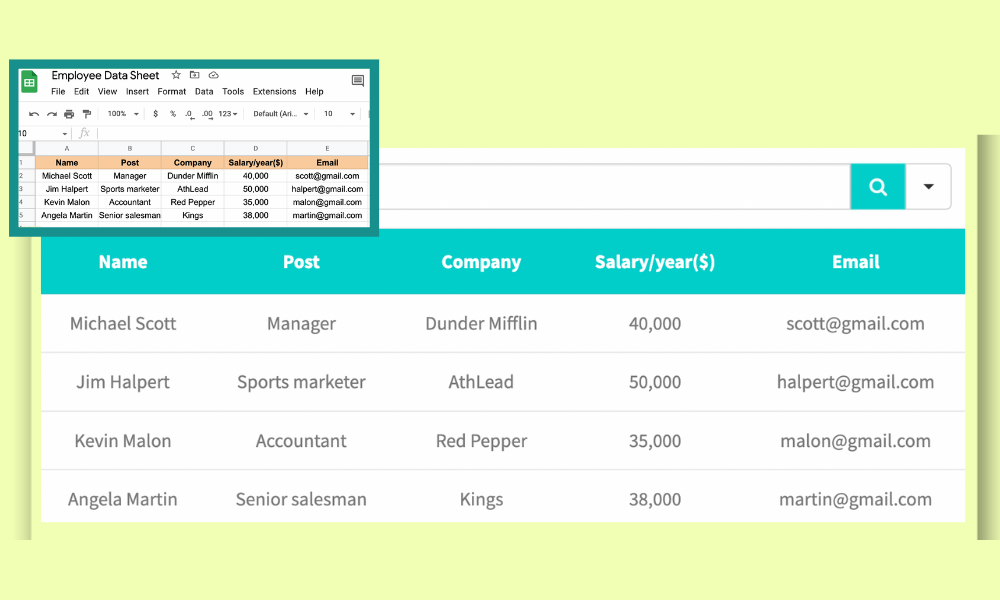Click the move to folder icon
1000x600 pixels.
(195, 75)
